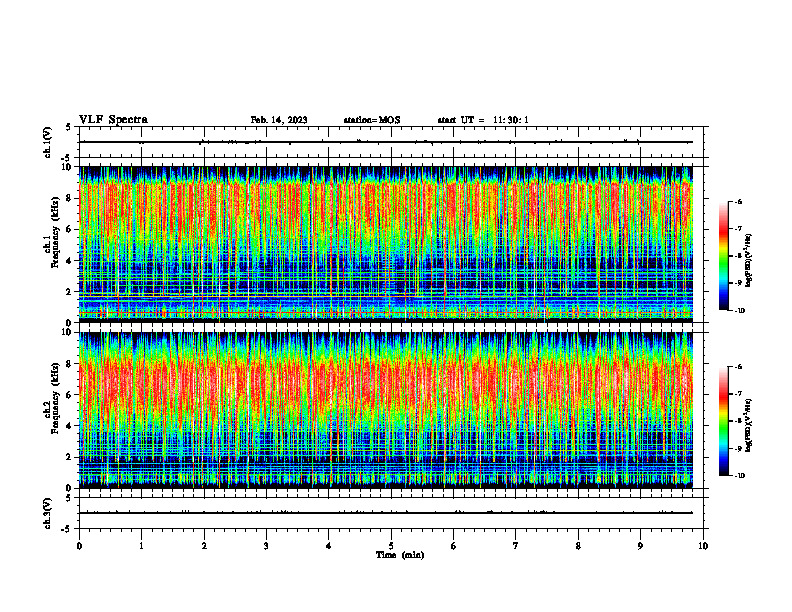Viewport: 792px width, 612px height.
Task: Click time axis tick label "9"
Action: 640,546
